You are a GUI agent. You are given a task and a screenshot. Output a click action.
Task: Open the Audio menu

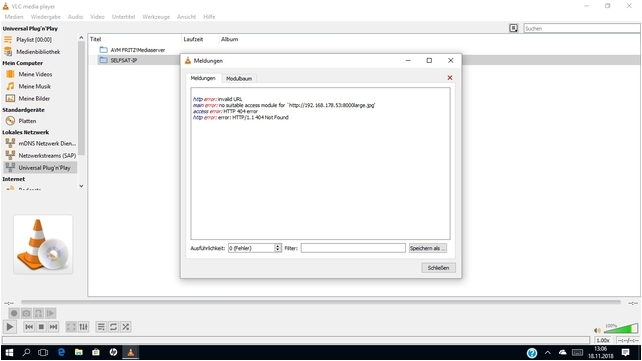[75, 17]
